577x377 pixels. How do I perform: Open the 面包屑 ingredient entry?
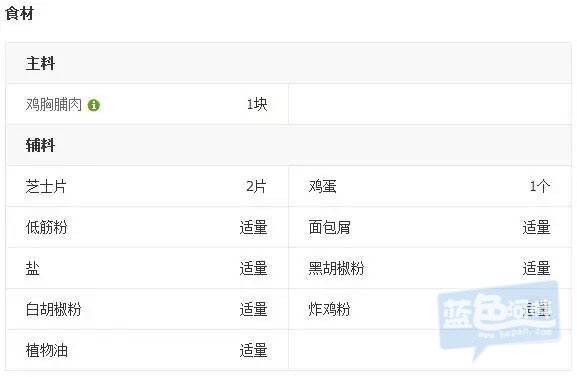pyautogui.click(x=330, y=227)
